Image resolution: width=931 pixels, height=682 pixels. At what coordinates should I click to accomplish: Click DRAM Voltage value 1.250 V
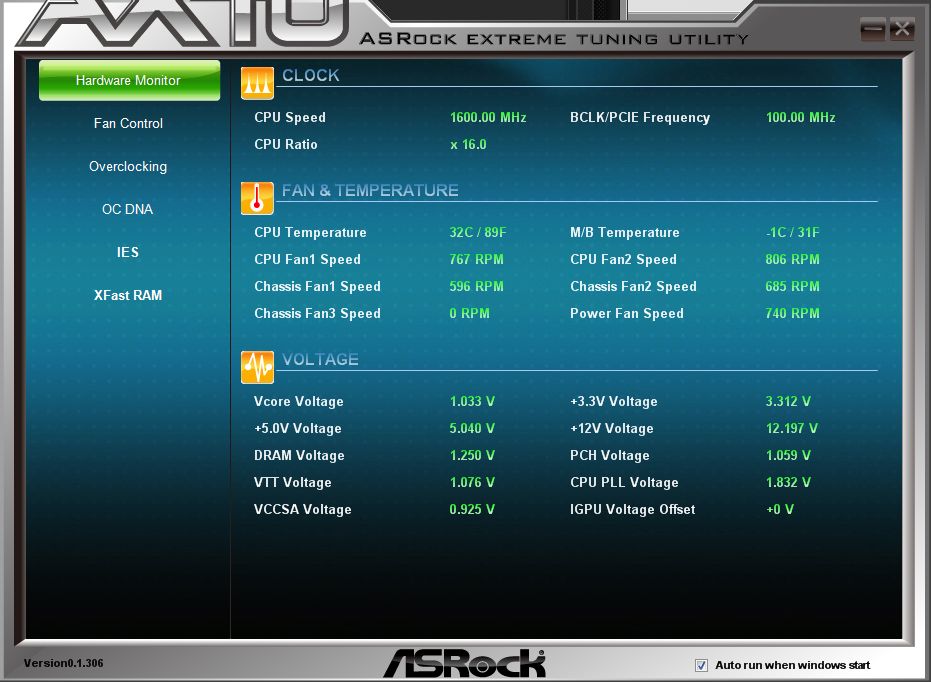coord(472,455)
